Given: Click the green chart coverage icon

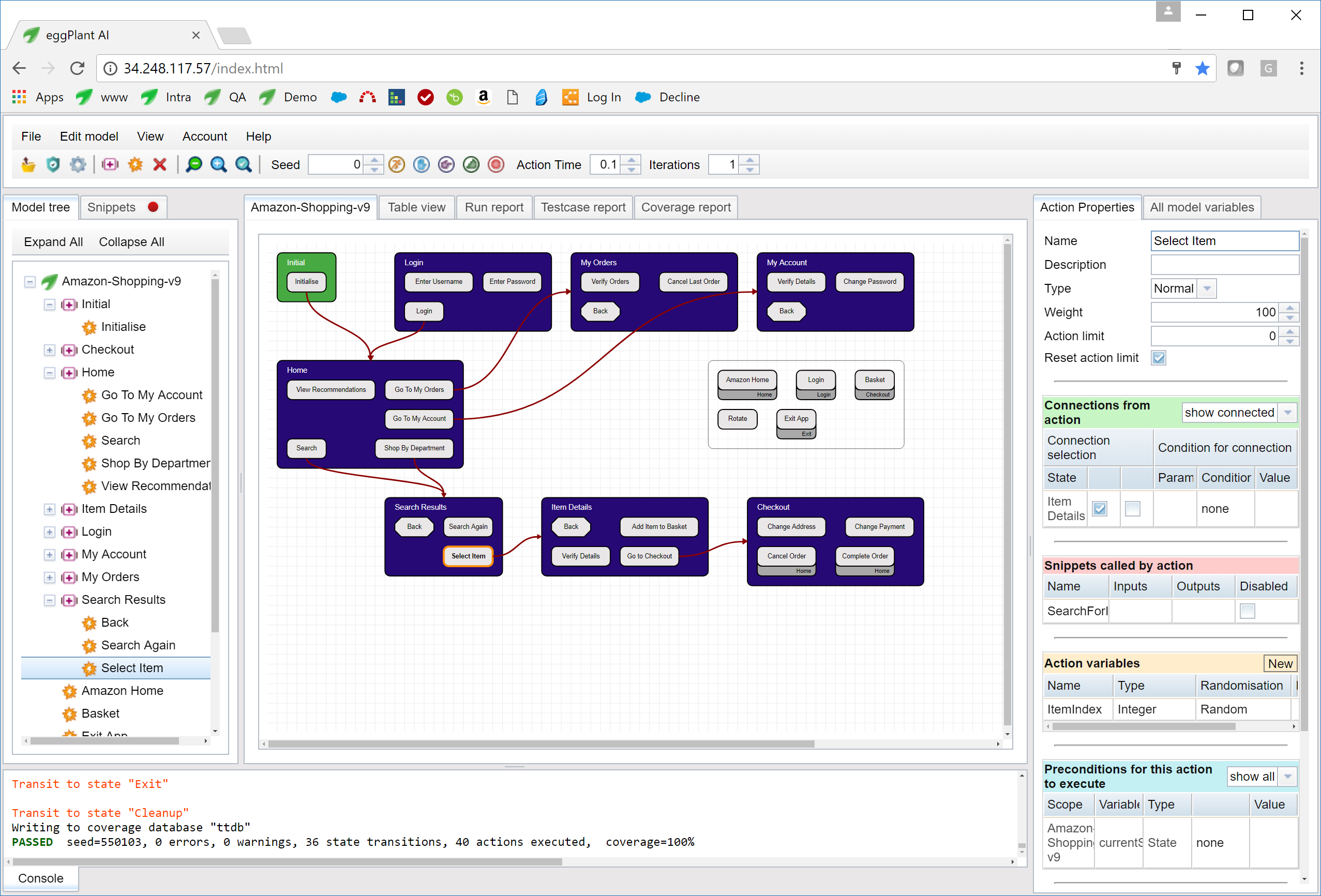Looking at the screenshot, I should coord(471,165).
